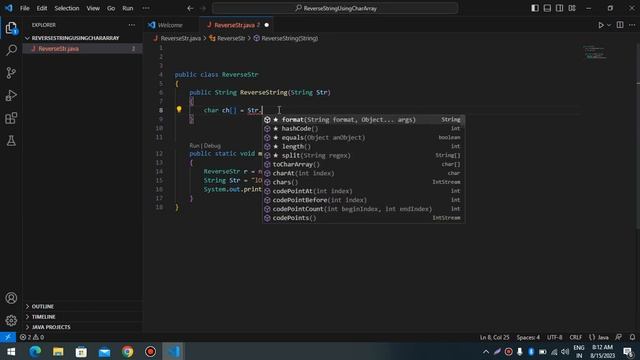Click Ln 8, Col 25 in status bar
This screenshot has height=360, width=640.
[494, 338]
